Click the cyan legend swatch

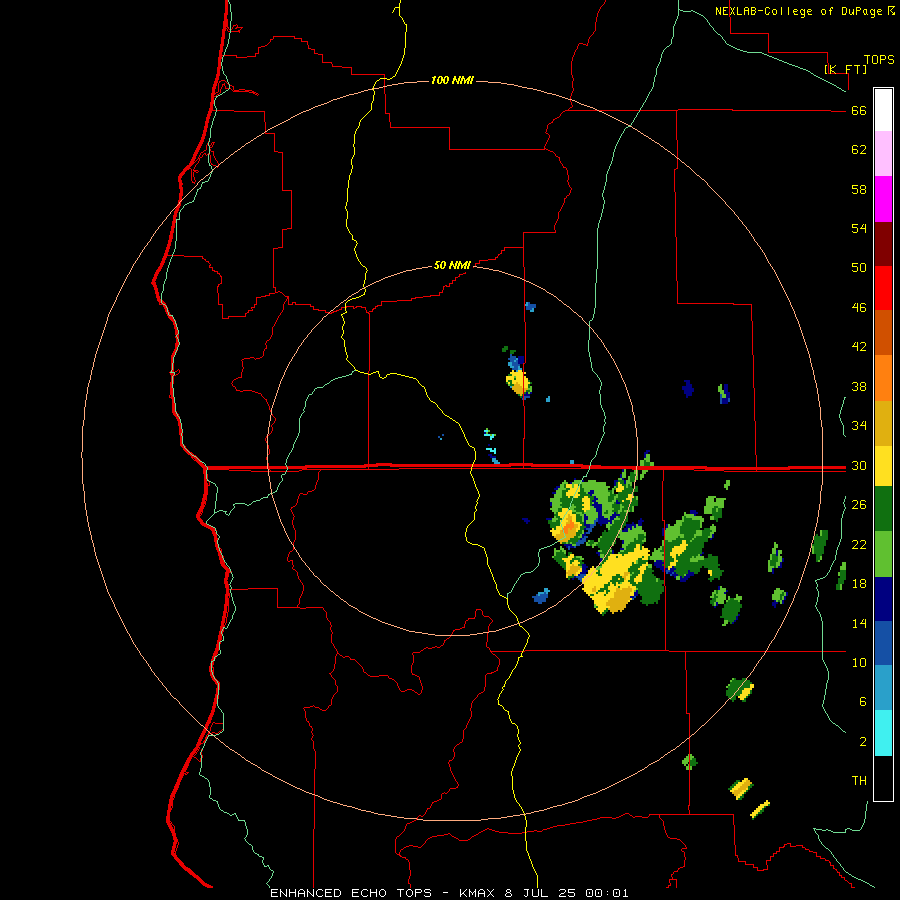pos(883,733)
